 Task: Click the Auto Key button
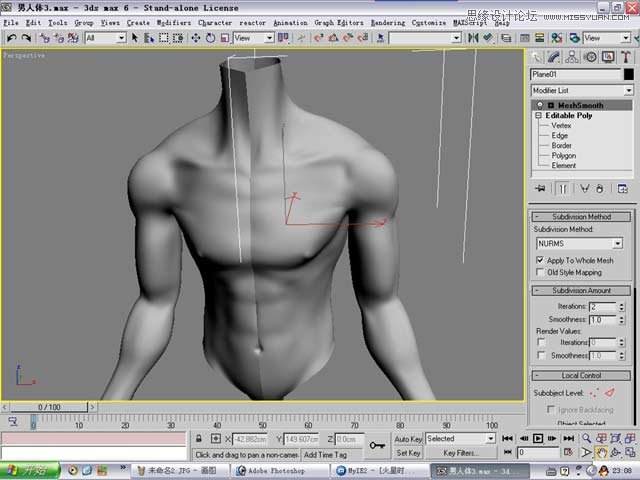408,439
